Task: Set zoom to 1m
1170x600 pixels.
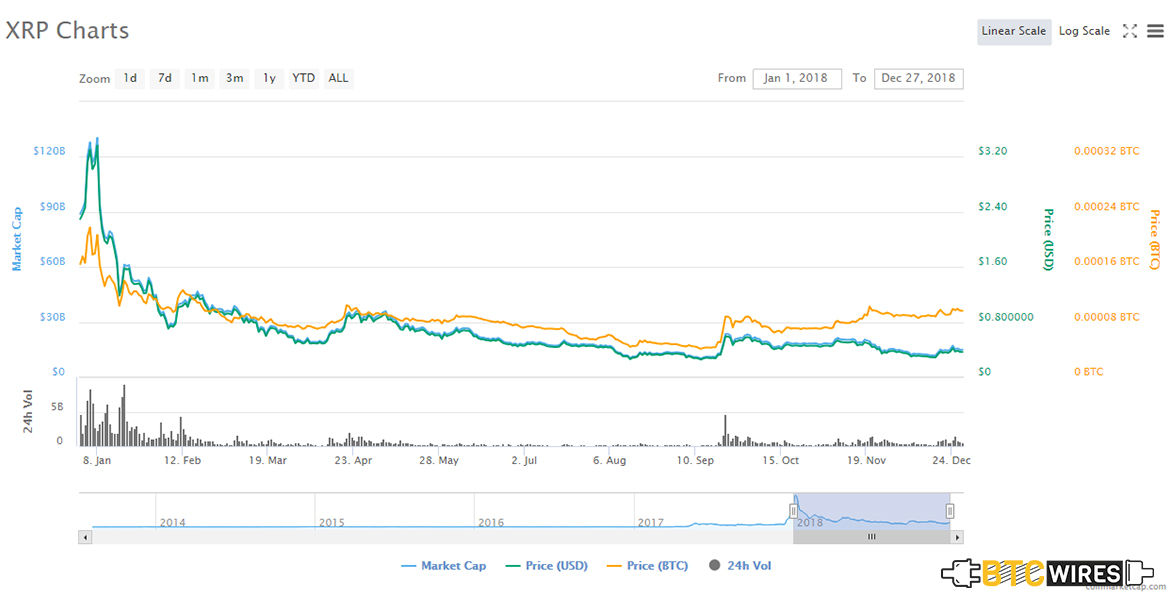Action: (199, 78)
